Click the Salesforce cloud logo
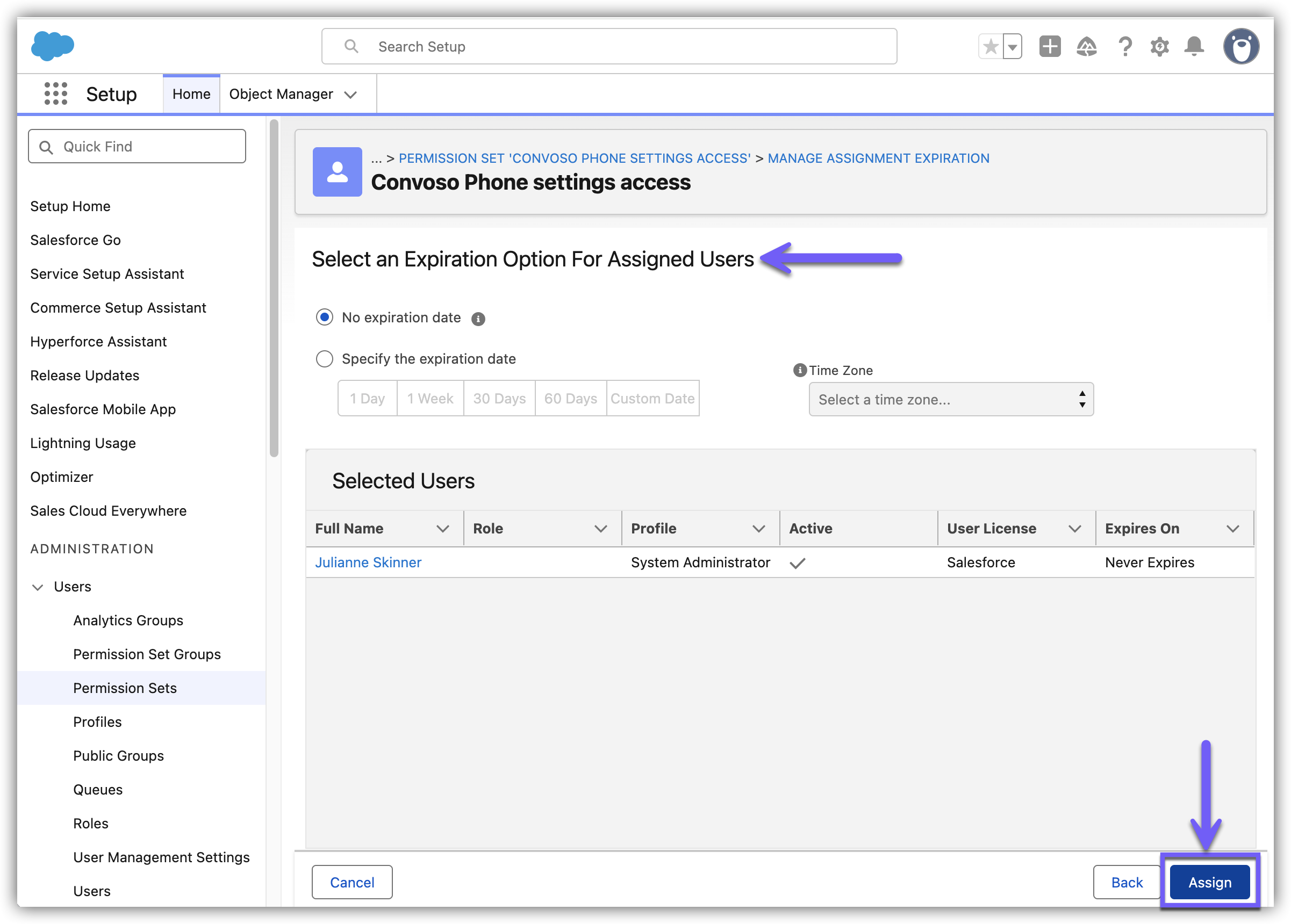The image size is (1291, 924). 52,46
